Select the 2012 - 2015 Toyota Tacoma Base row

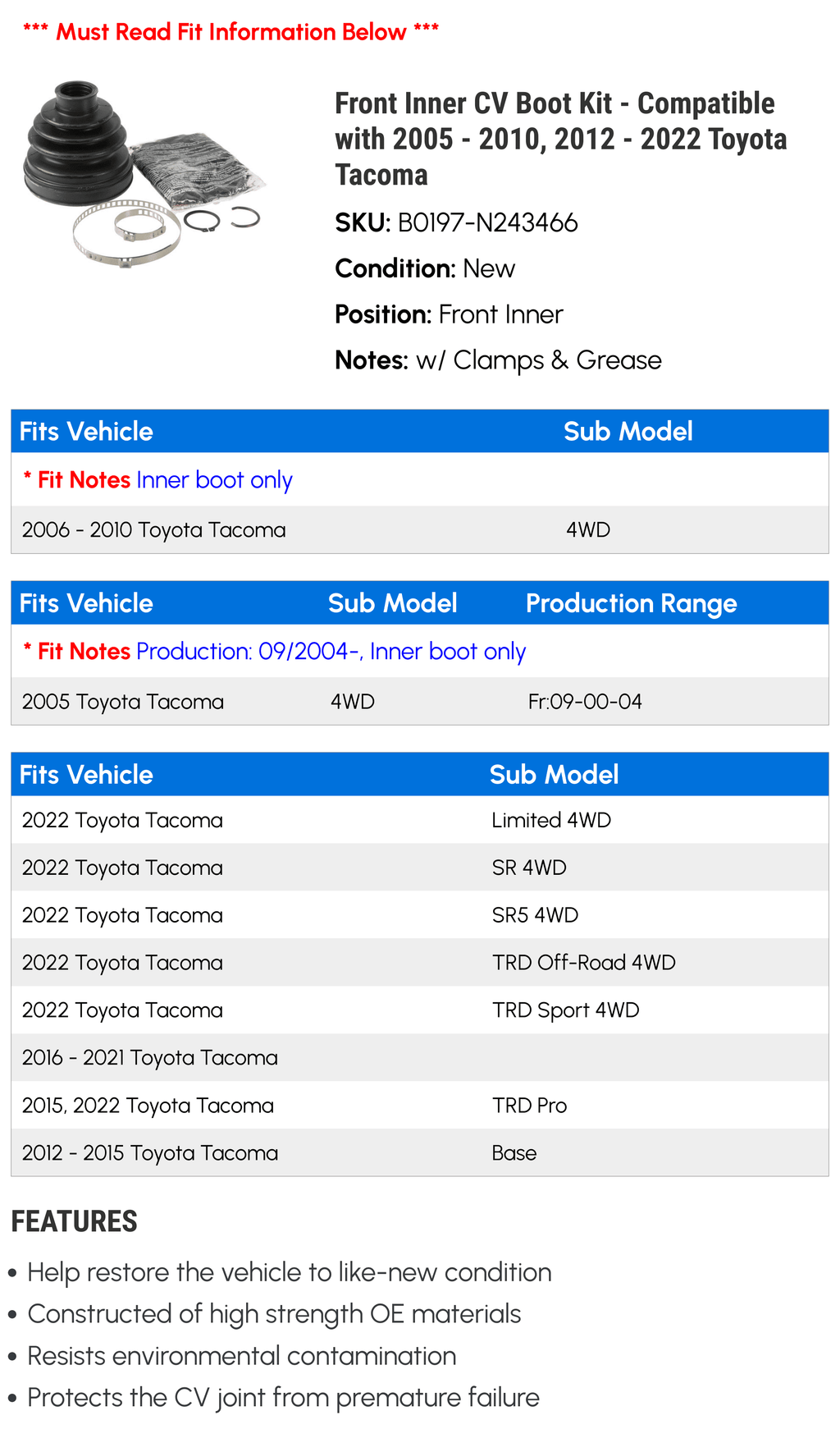click(419, 1153)
